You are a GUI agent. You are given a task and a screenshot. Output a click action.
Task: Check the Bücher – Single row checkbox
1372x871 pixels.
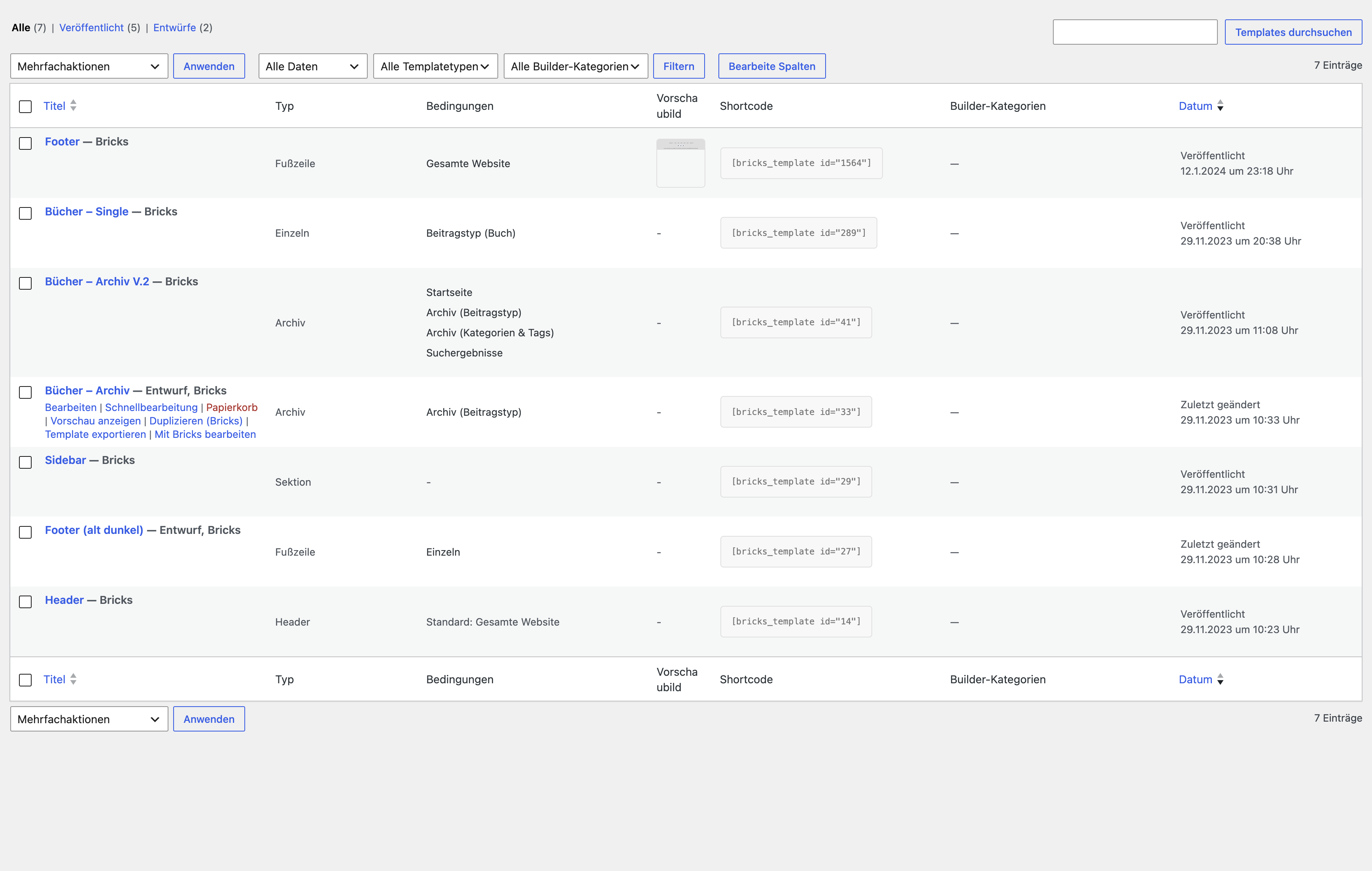click(25, 213)
